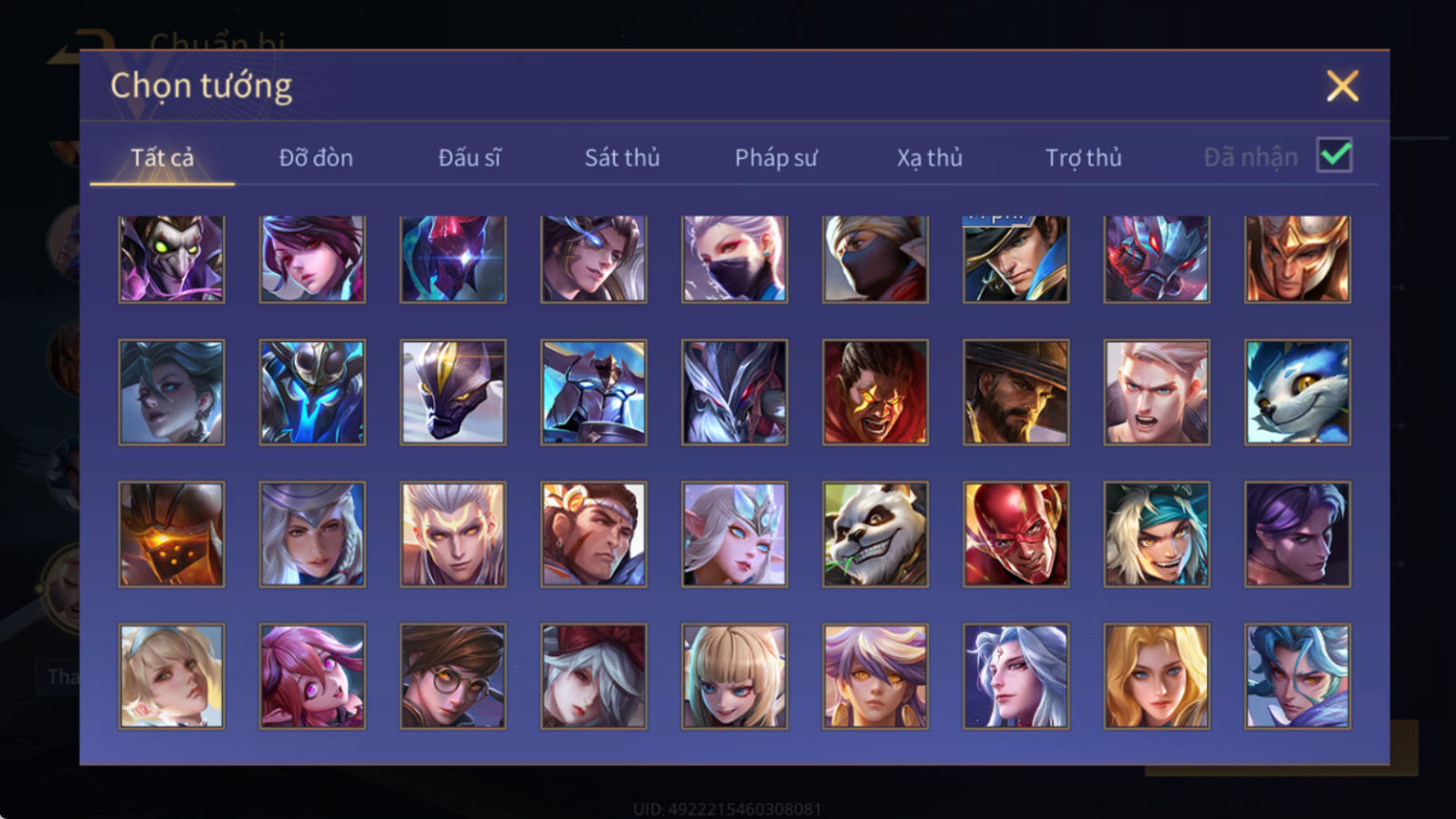The width and height of the screenshot is (1456, 819).
Task: Switch to the Xạ thủ tab
Action: [930, 157]
